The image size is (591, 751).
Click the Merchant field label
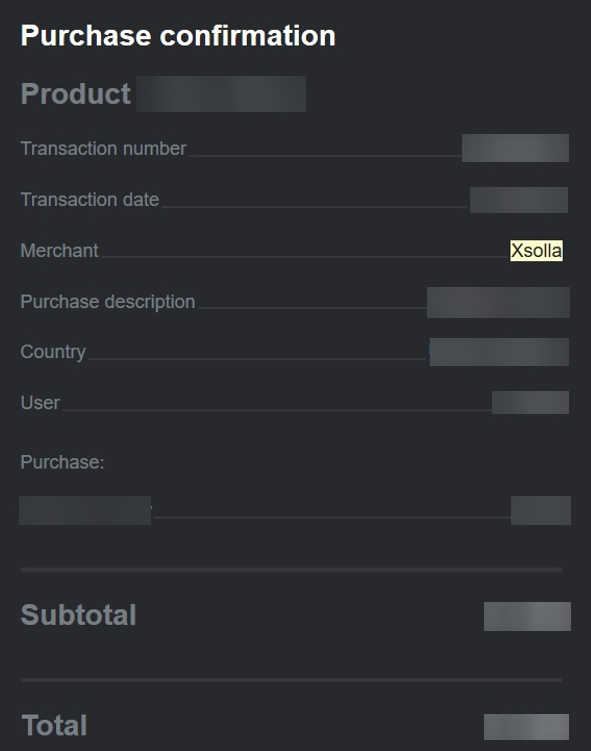tap(59, 250)
